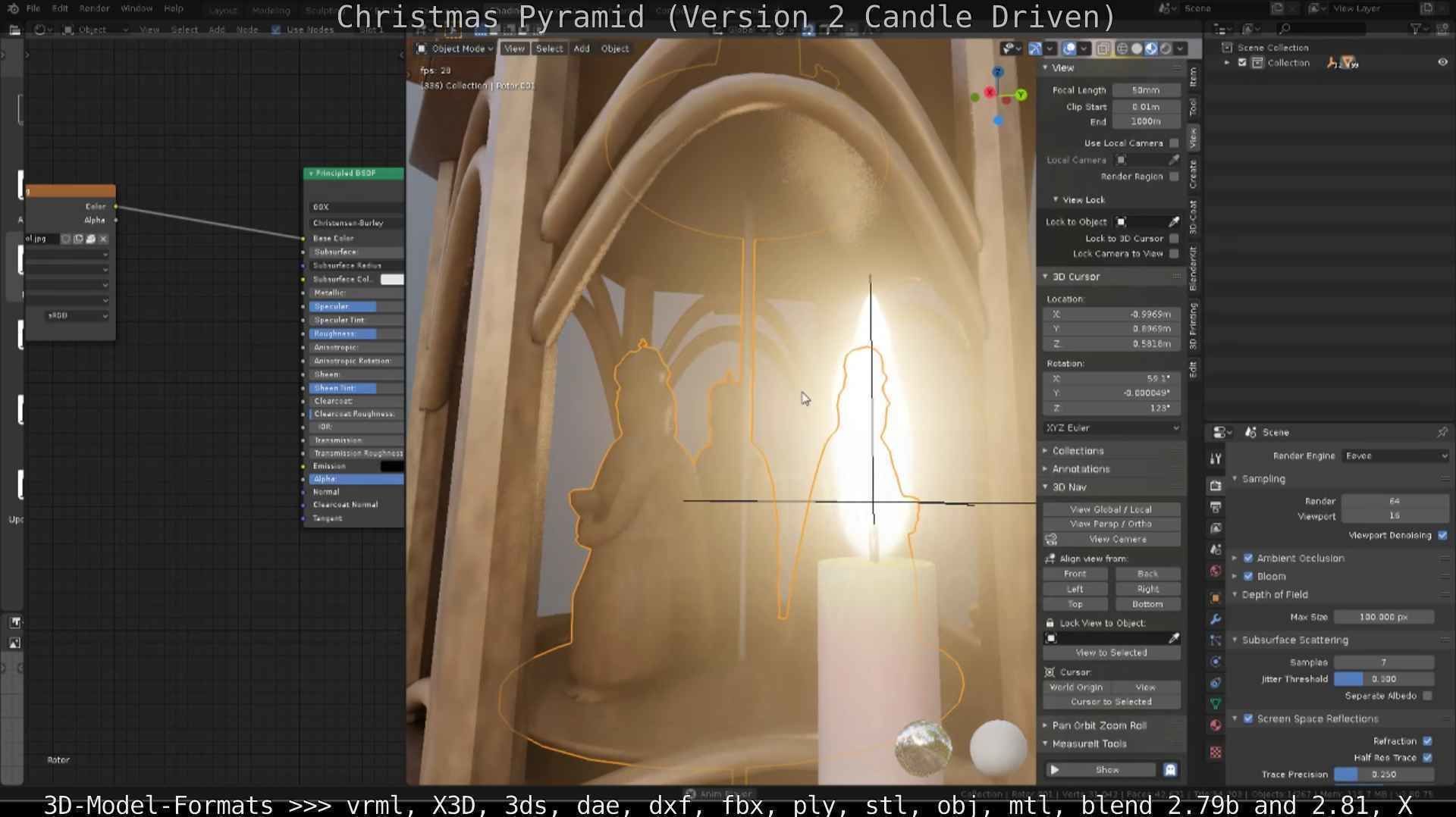The width and height of the screenshot is (1456, 817).
Task: Open the Material properties tab
Action: coord(1216,725)
